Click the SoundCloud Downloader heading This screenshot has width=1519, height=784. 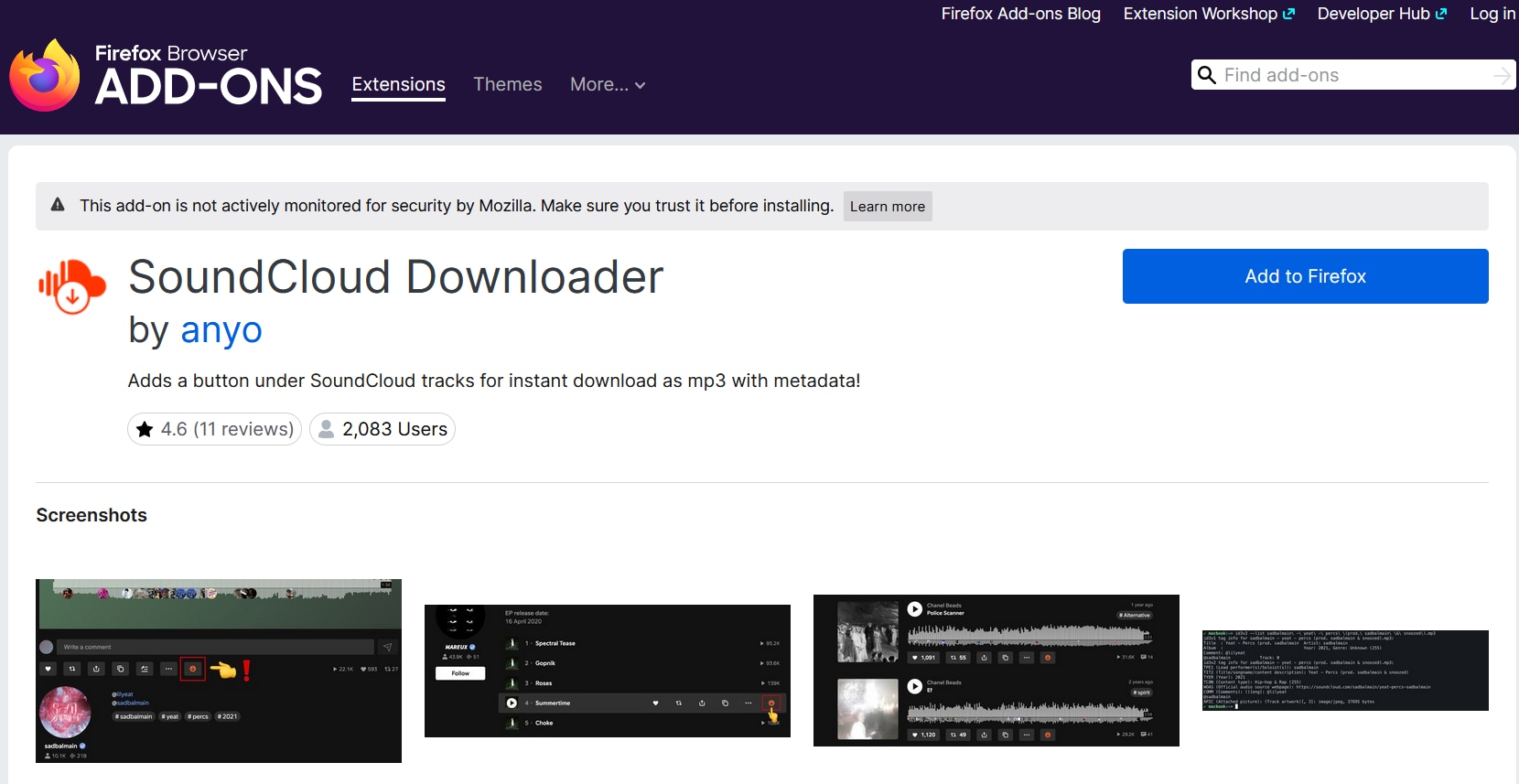click(x=396, y=277)
